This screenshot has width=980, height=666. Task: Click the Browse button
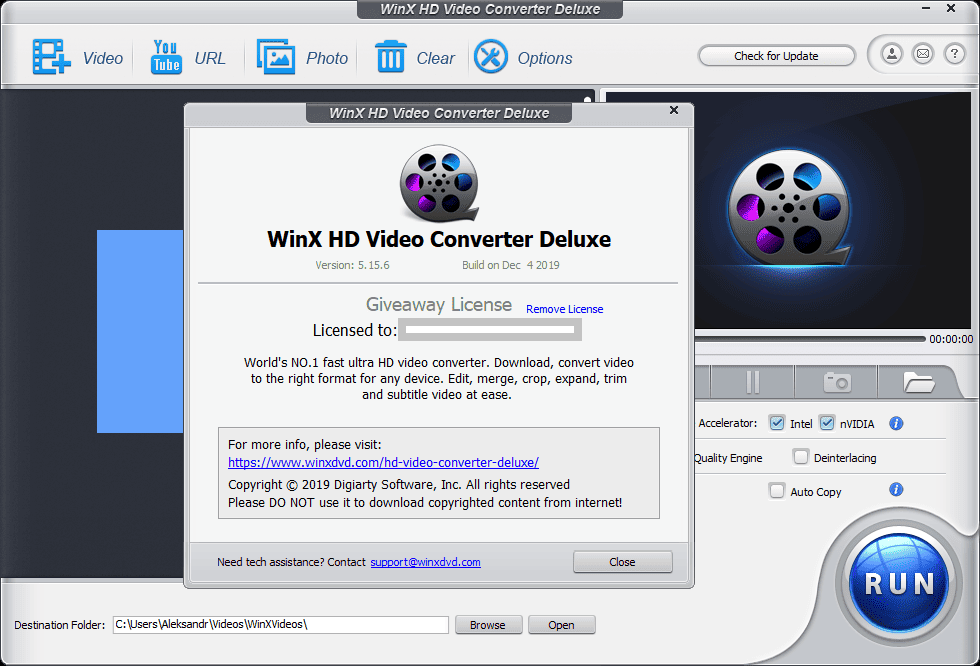tap(488, 625)
